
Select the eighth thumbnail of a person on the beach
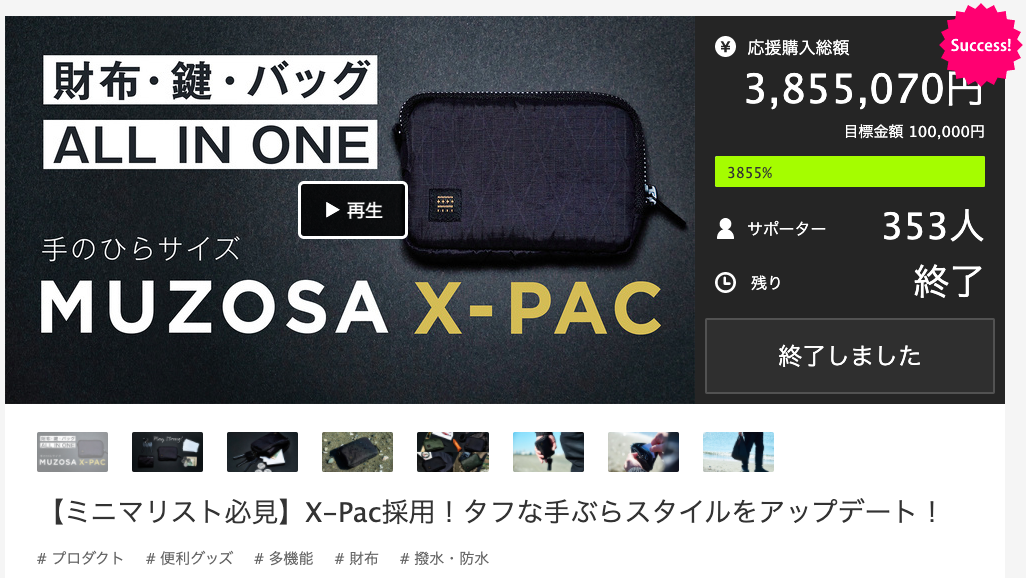point(738,452)
